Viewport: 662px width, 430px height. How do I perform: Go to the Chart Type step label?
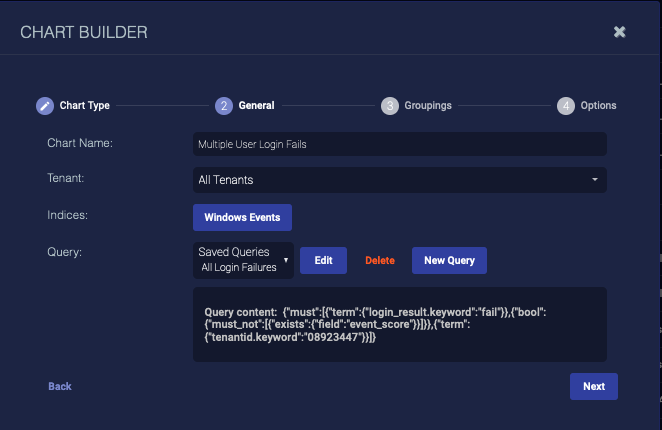(x=85, y=106)
